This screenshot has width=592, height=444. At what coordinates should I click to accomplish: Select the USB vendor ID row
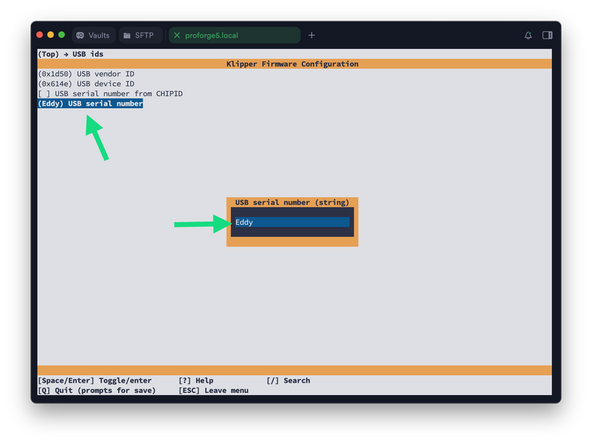coord(86,74)
